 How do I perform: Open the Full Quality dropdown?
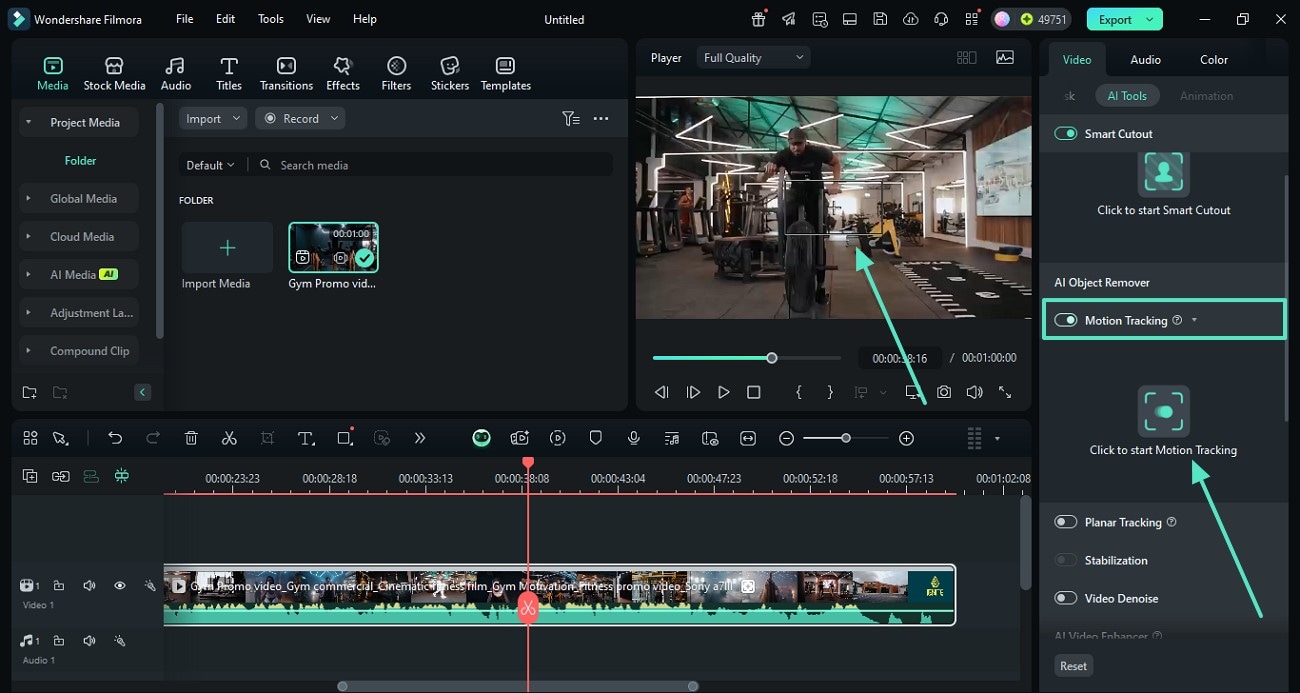(753, 58)
